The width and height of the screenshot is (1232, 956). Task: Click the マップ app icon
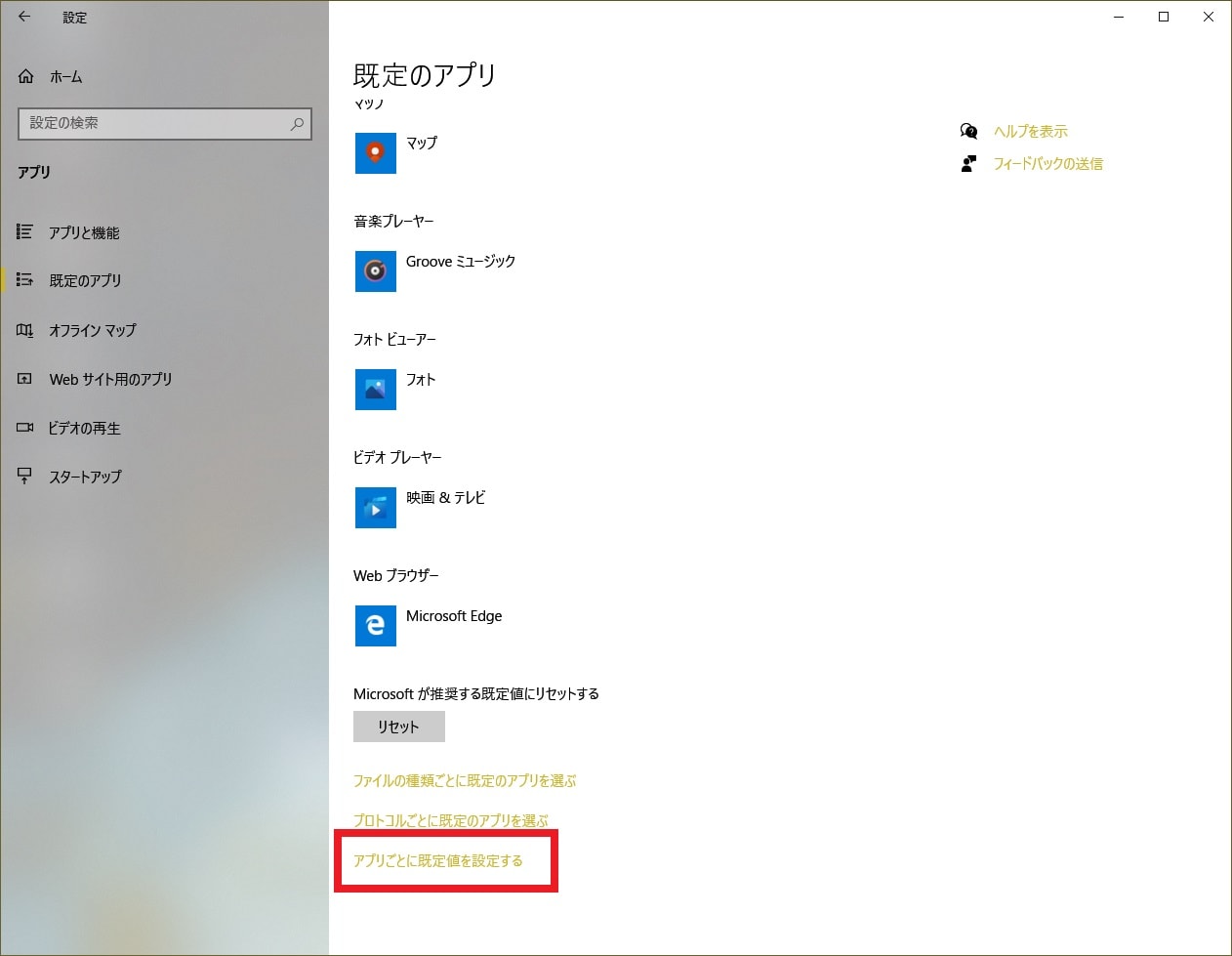tap(376, 153)
